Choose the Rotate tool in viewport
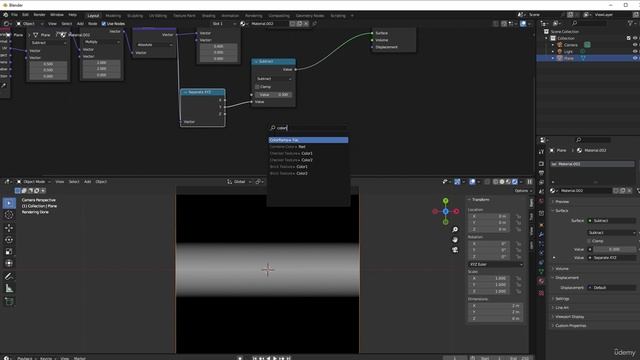 9,240
